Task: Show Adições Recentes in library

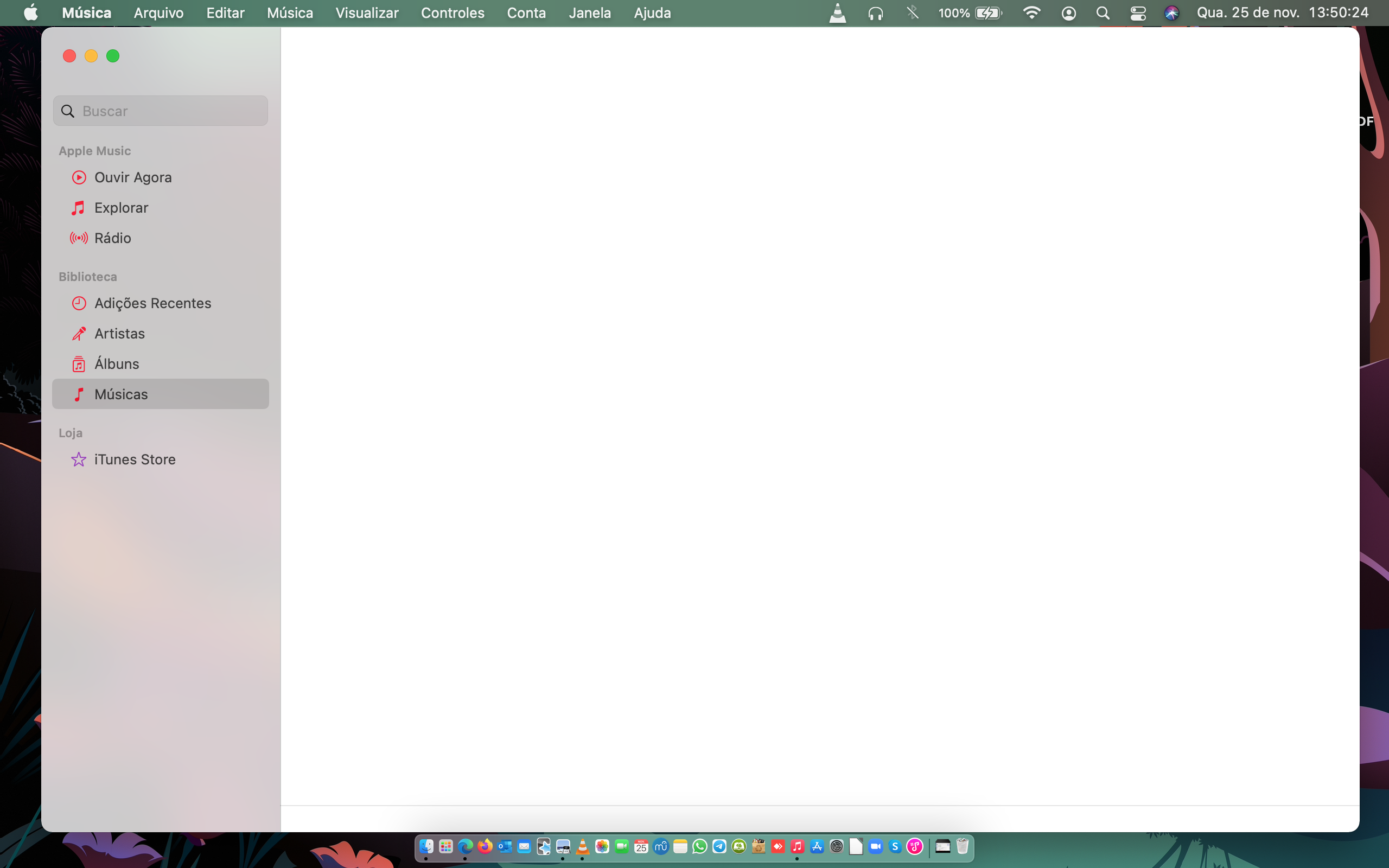Action: click(152, 303)
